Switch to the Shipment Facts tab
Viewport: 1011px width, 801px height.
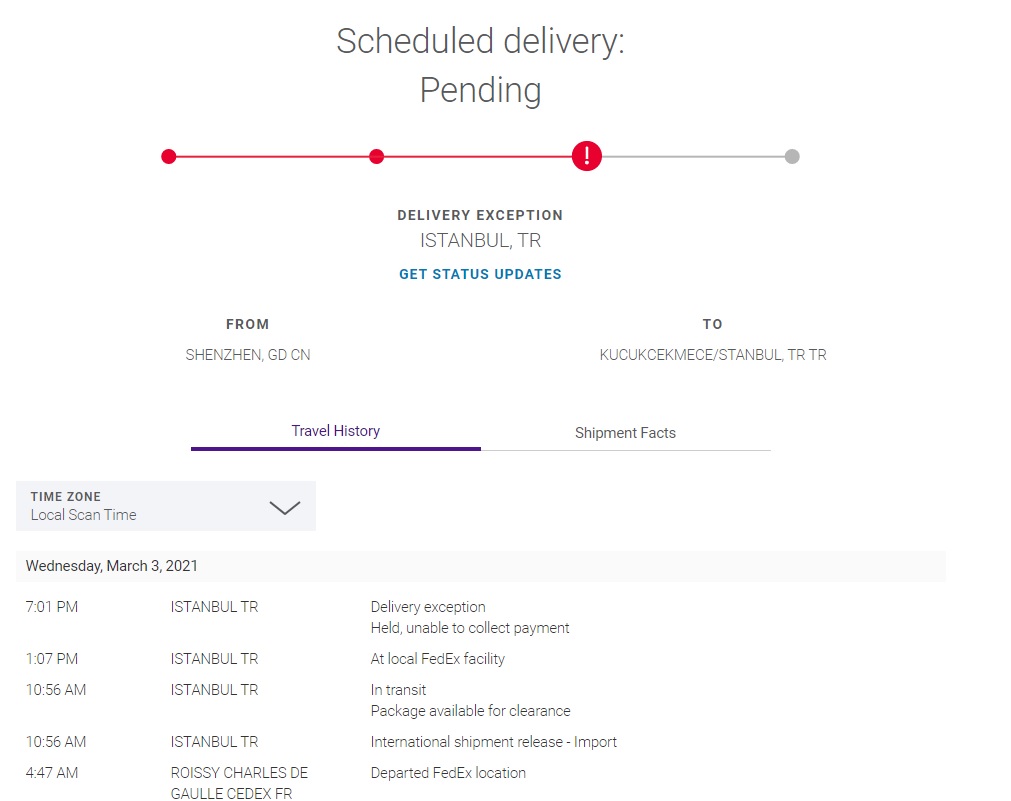pos(625,433)
